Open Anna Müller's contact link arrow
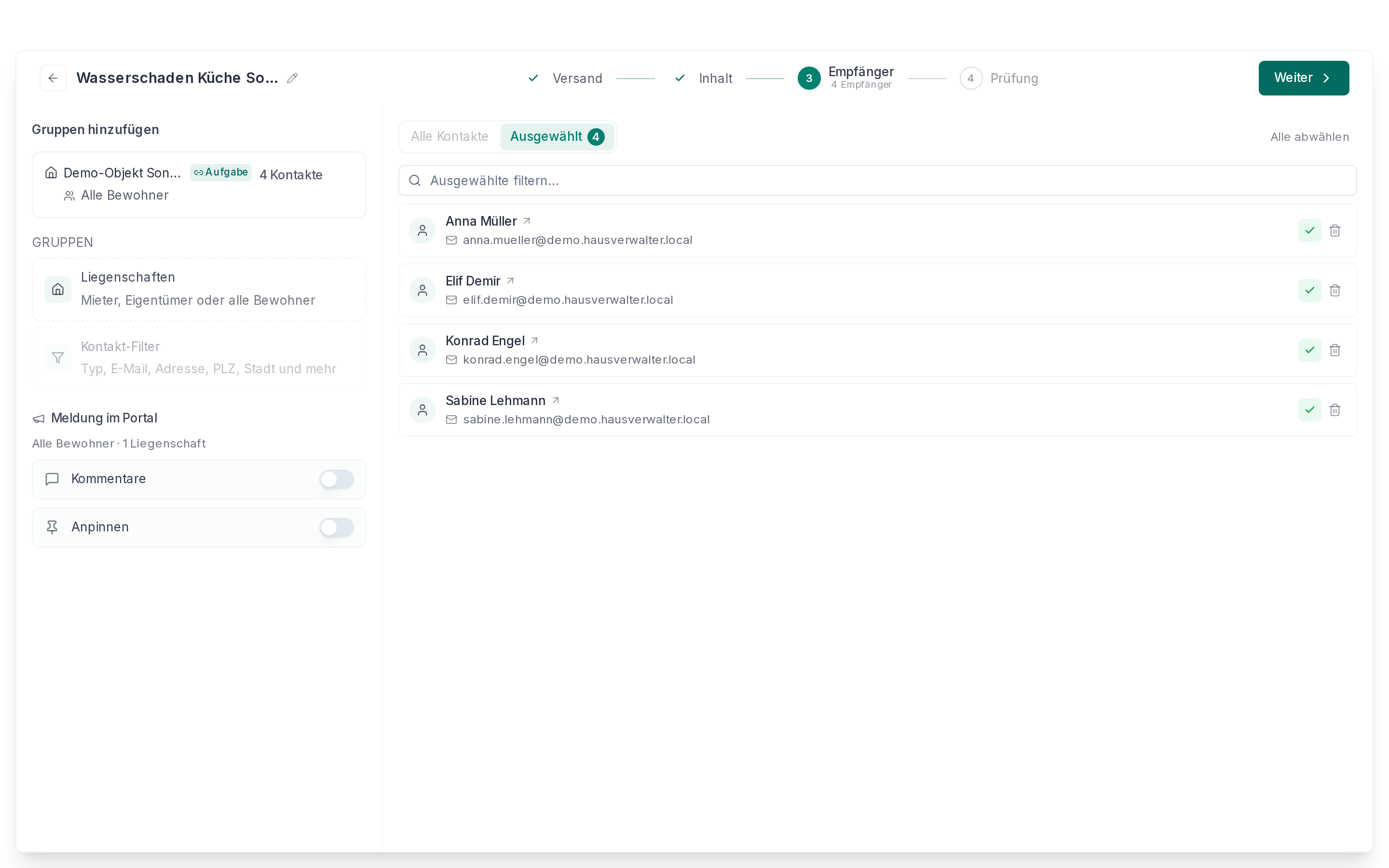This screenshot has height=868, width=1389. pos(527,221)
